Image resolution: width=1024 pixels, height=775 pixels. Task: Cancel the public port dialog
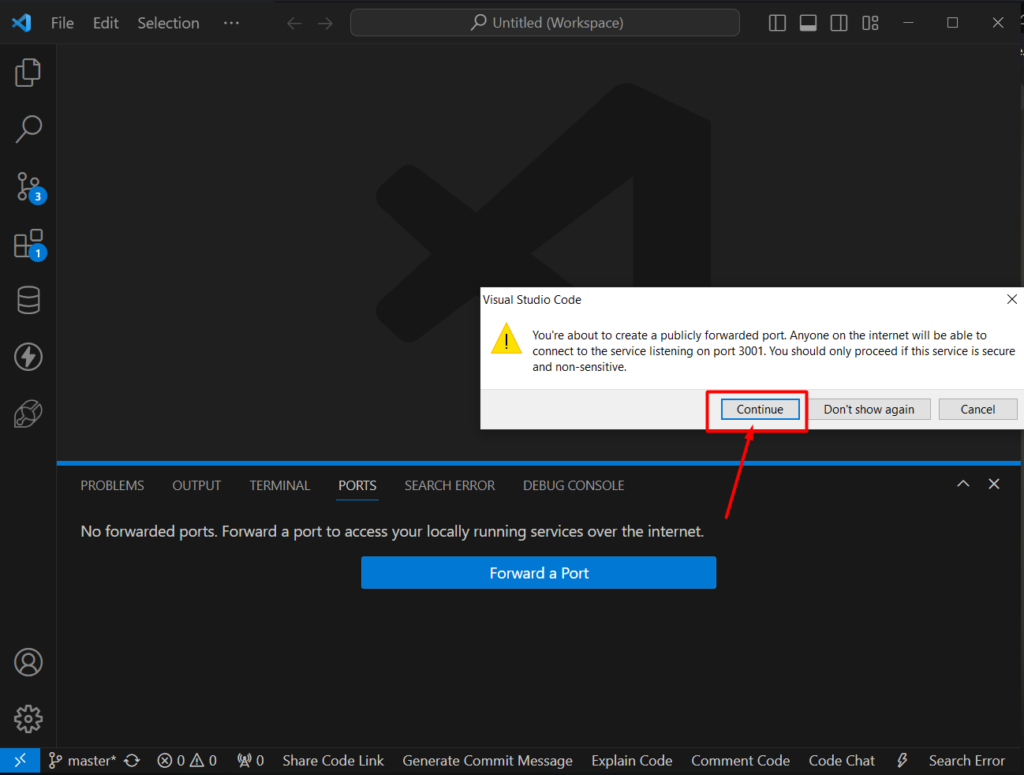pos(978,409)
